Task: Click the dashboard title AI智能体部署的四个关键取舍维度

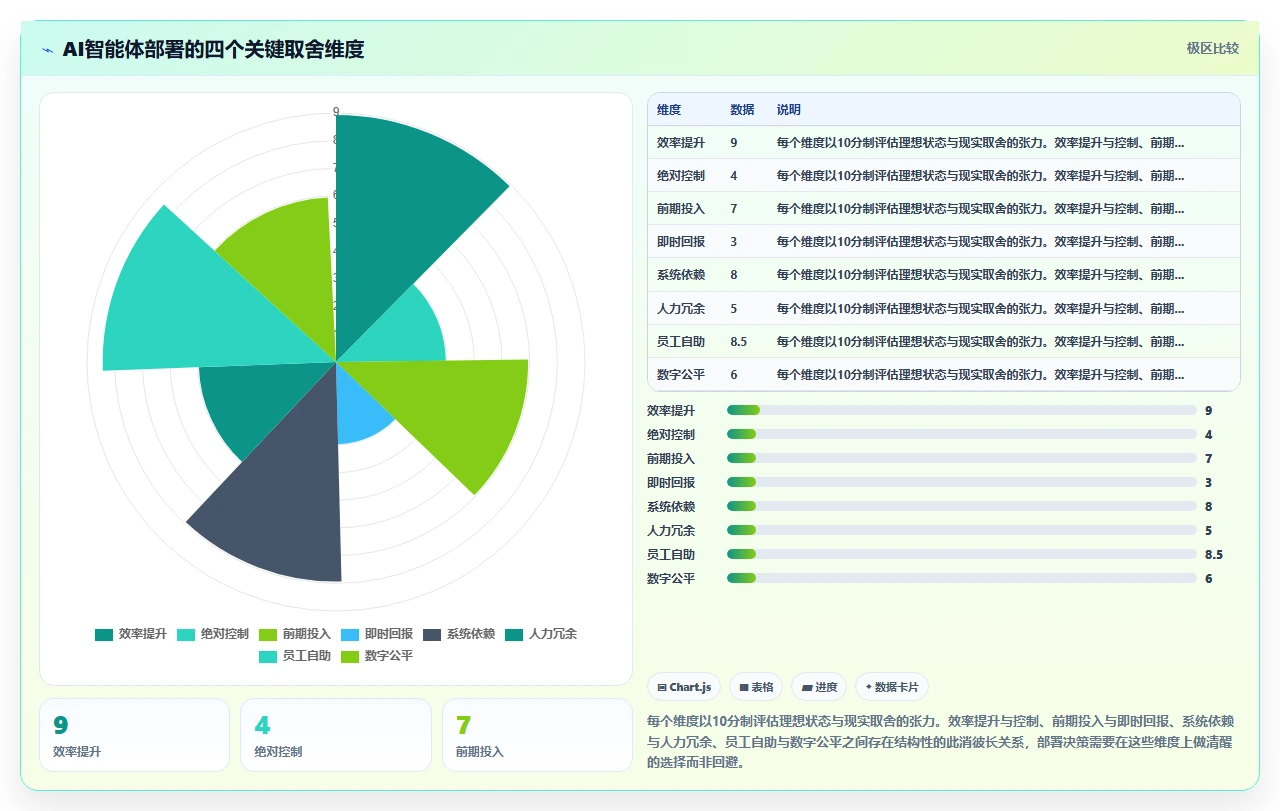Action: pos(213,49)
